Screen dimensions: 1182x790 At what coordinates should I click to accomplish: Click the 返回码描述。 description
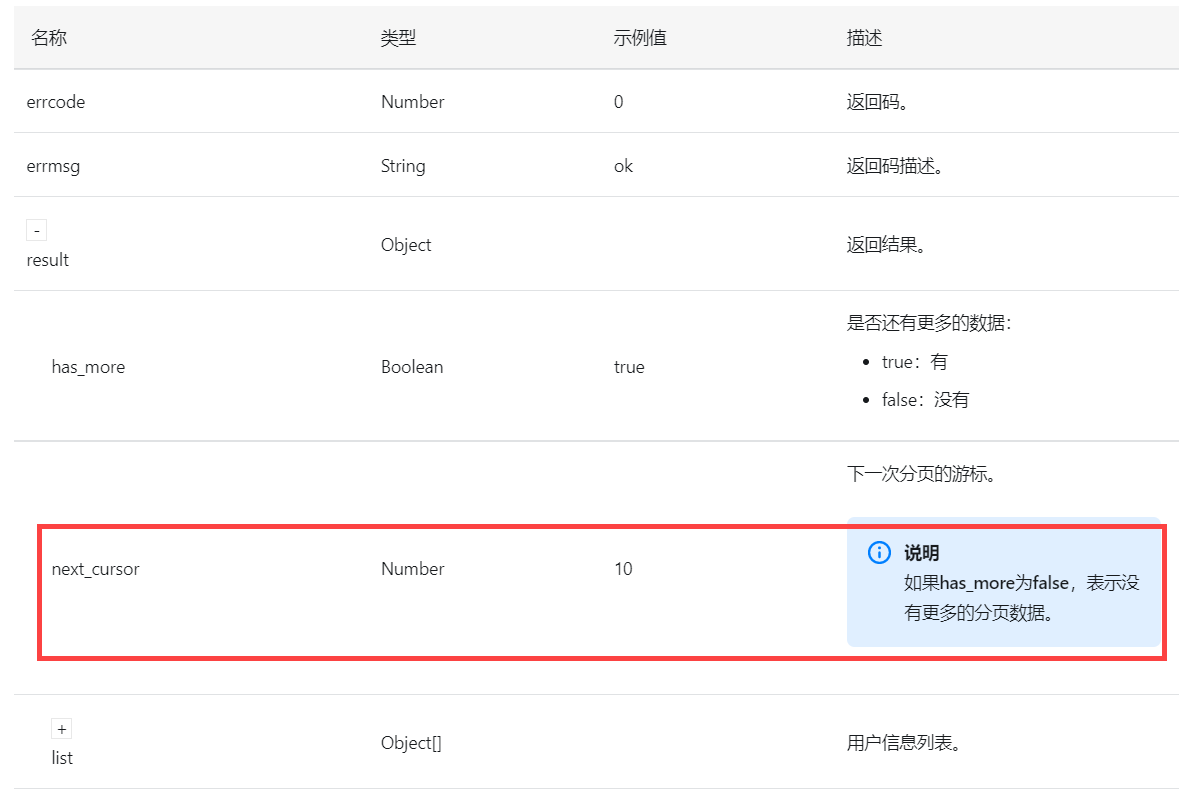[897, 166]
